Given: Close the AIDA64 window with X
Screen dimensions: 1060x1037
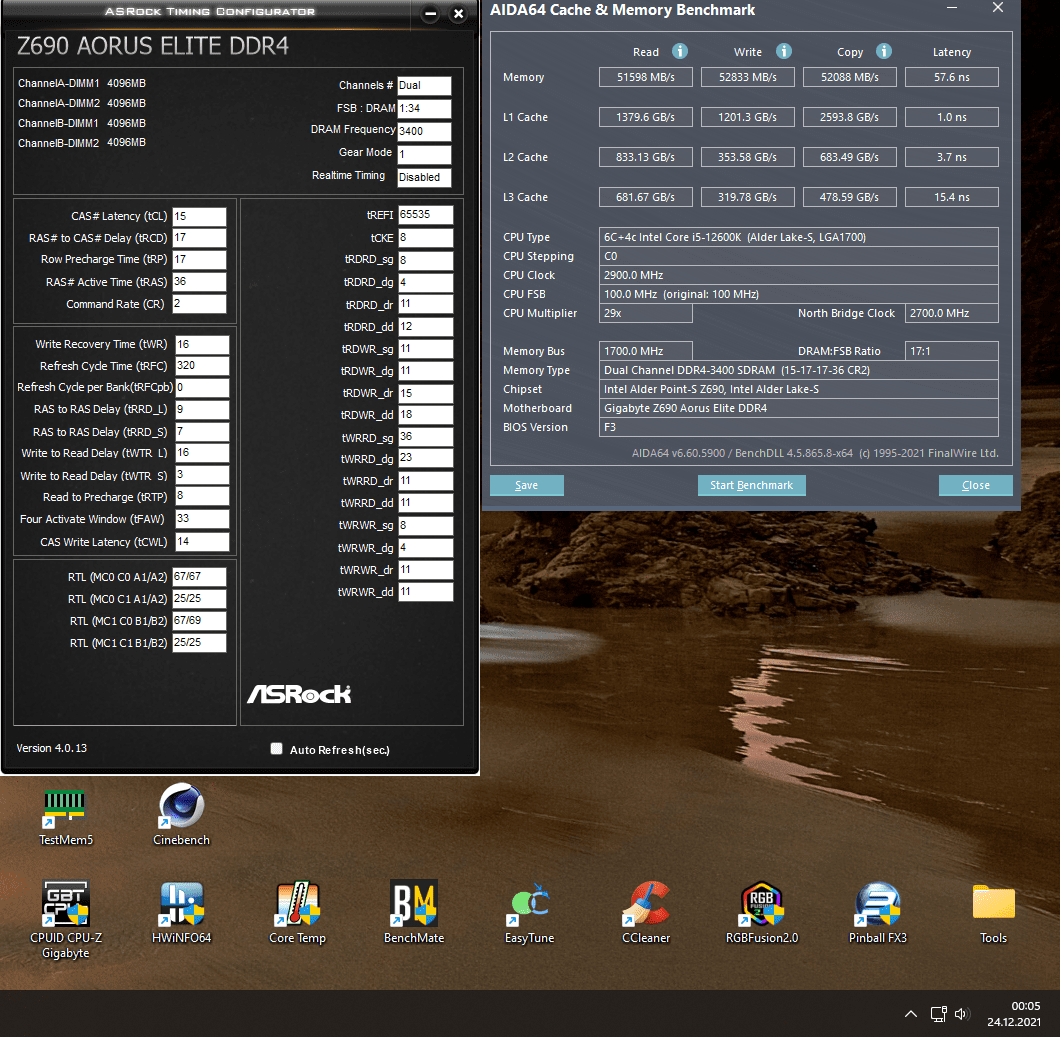Looking at the screenshot, I should 998,7.
